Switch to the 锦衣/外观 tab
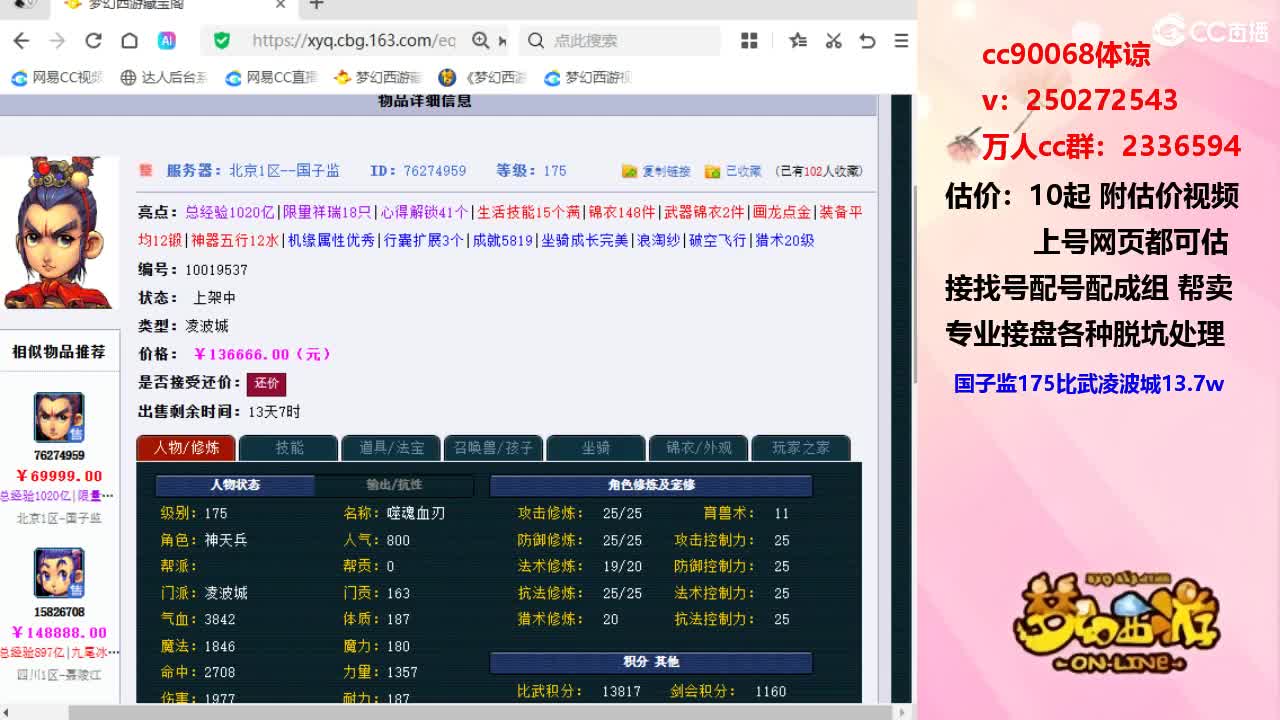Viewport: 1280px width, 720px height. [x=698, y=448]
